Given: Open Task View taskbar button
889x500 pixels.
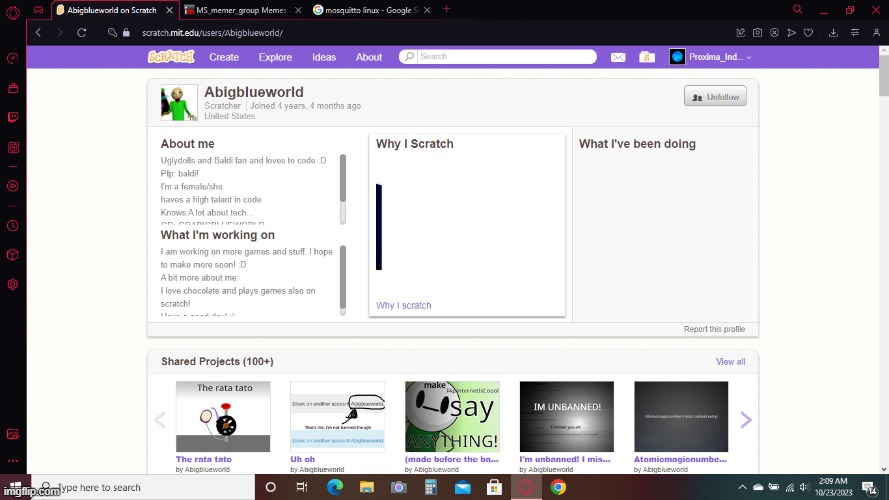Looking at the screenshot, I should tap(302, 488).
